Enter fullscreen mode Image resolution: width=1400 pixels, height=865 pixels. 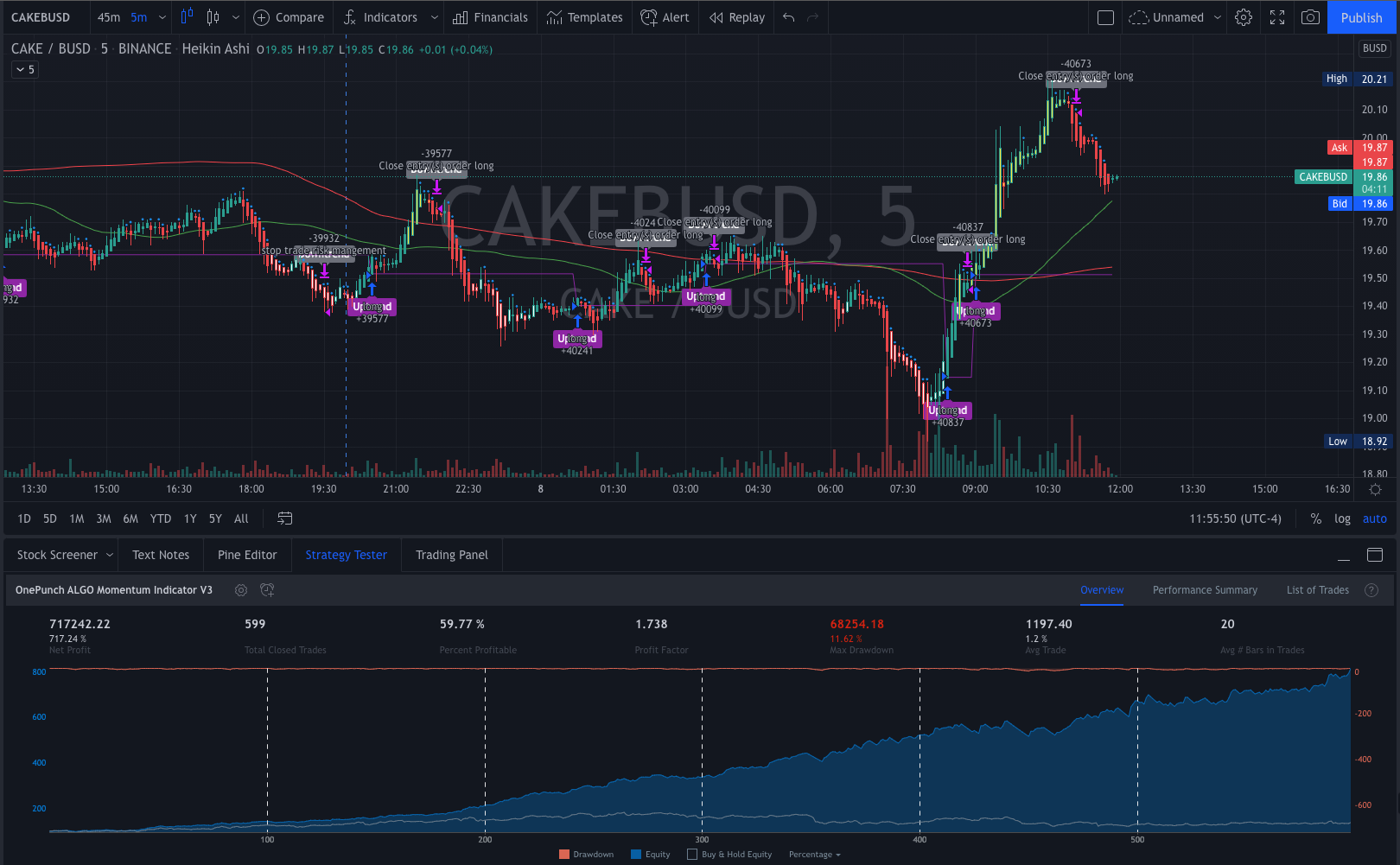click(x=1277, y=17)
